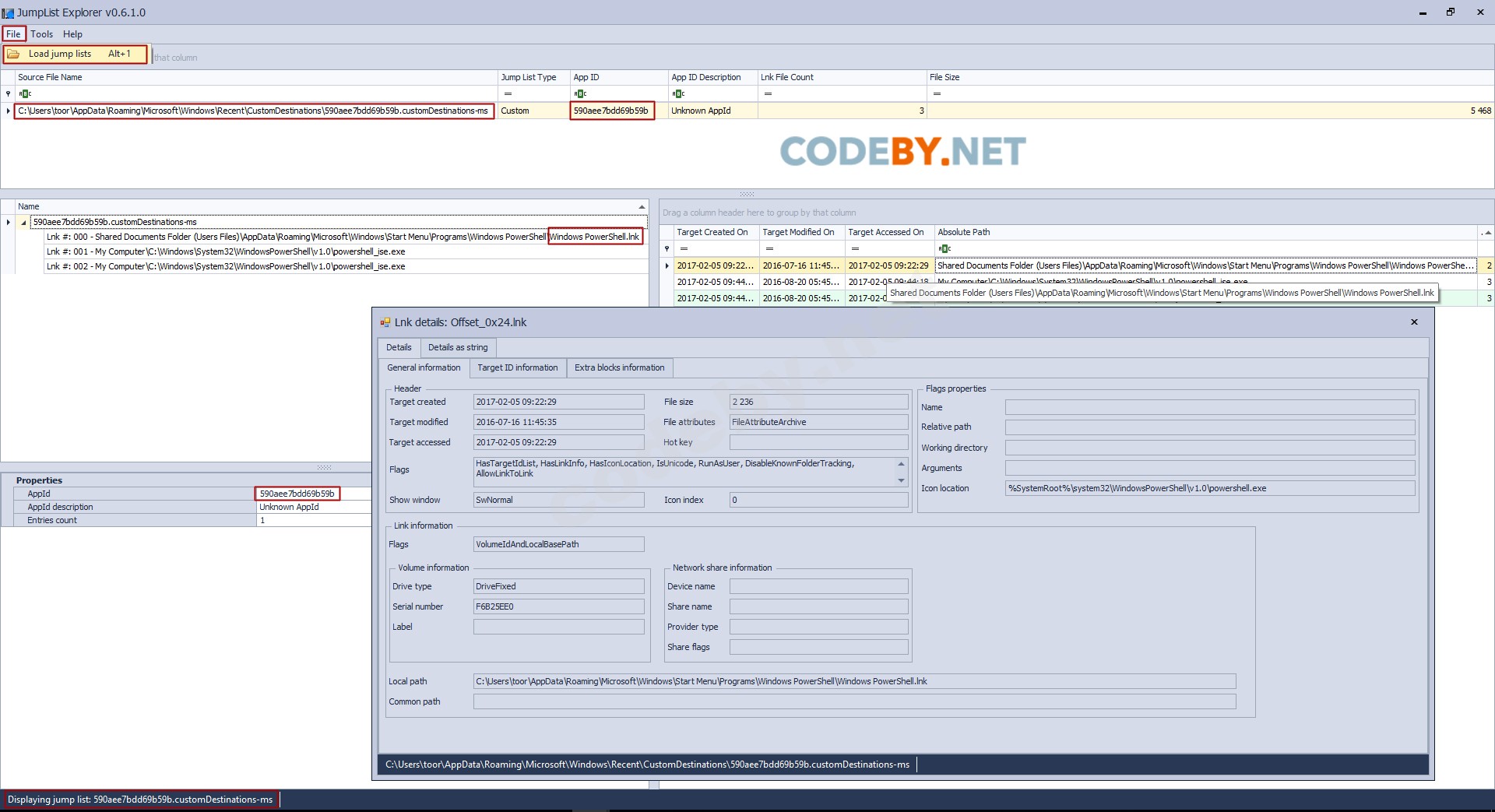The image size is (1495, 812).
Task: Open the Help menu
Action: coord(72,34)
